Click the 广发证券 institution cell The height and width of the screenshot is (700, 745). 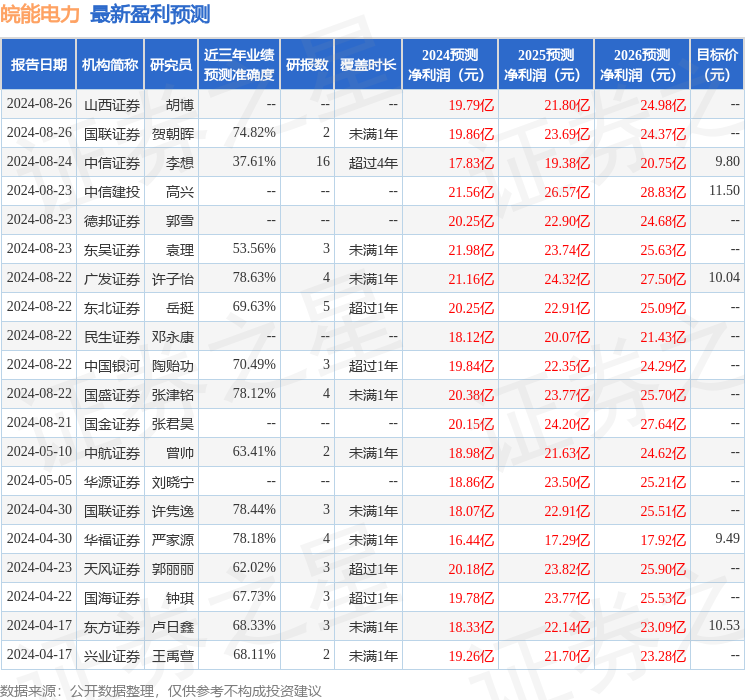112,279
